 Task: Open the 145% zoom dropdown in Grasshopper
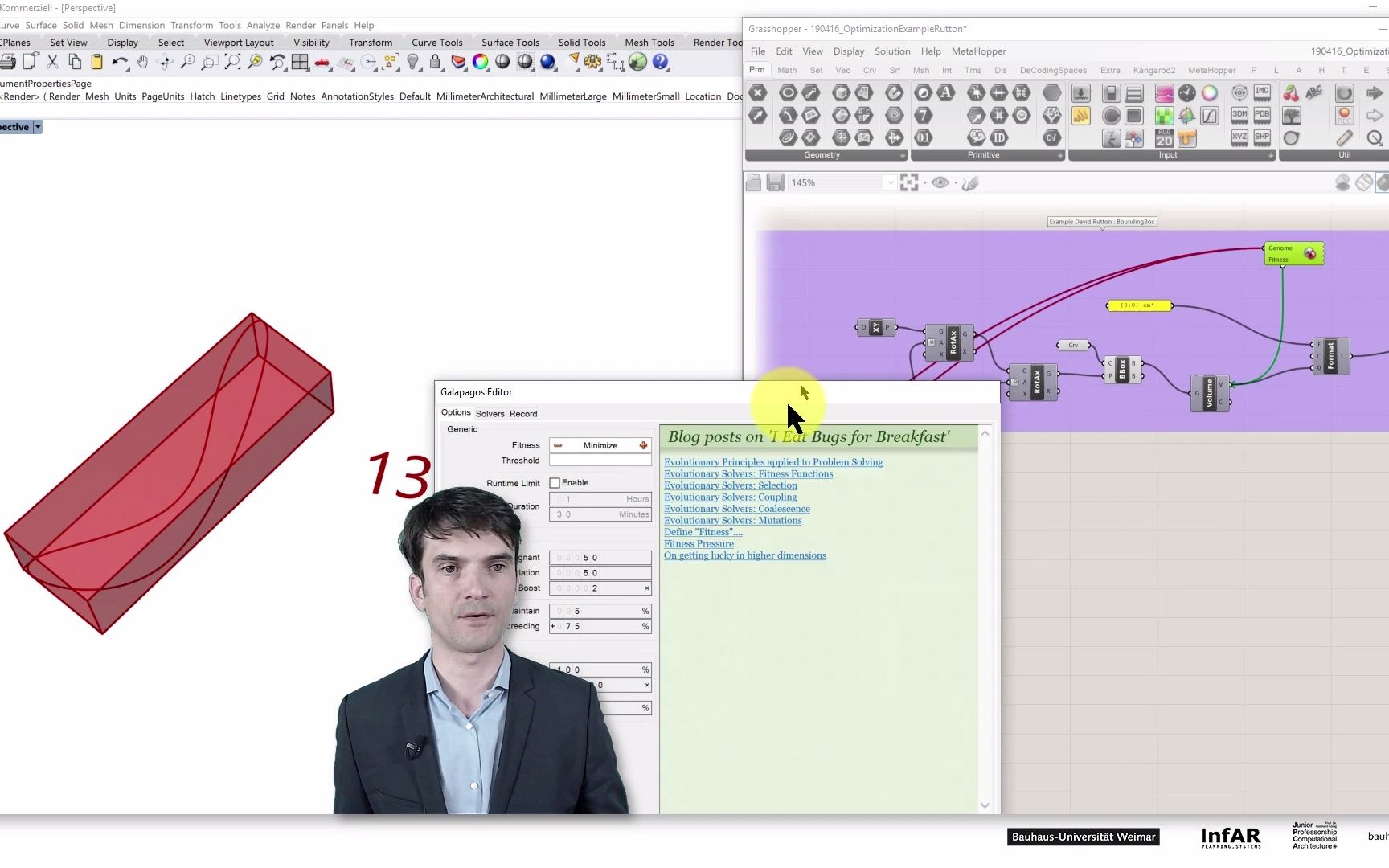[891, 183]
